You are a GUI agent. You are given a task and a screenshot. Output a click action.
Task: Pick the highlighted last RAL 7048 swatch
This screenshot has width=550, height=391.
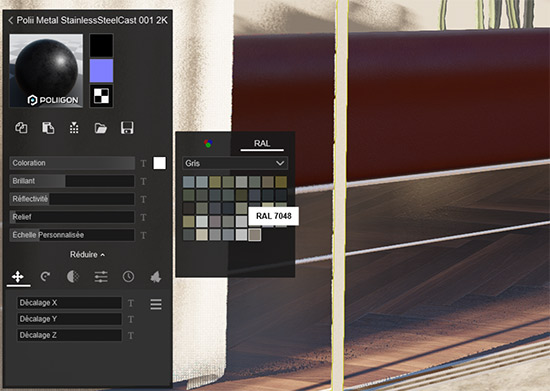point(255,235)
